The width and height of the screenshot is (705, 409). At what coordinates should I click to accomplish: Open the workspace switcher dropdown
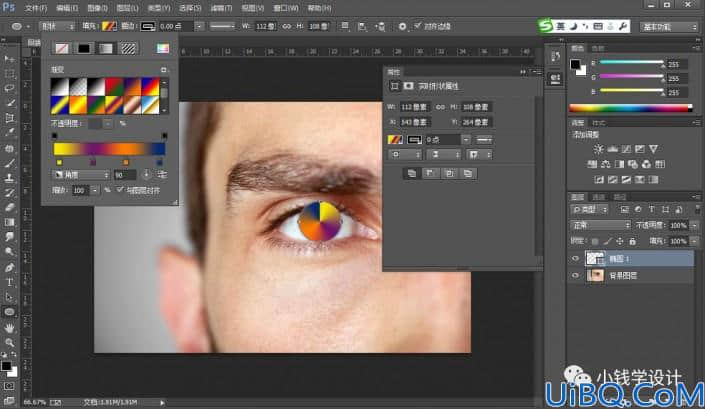(x=669, y=27)
